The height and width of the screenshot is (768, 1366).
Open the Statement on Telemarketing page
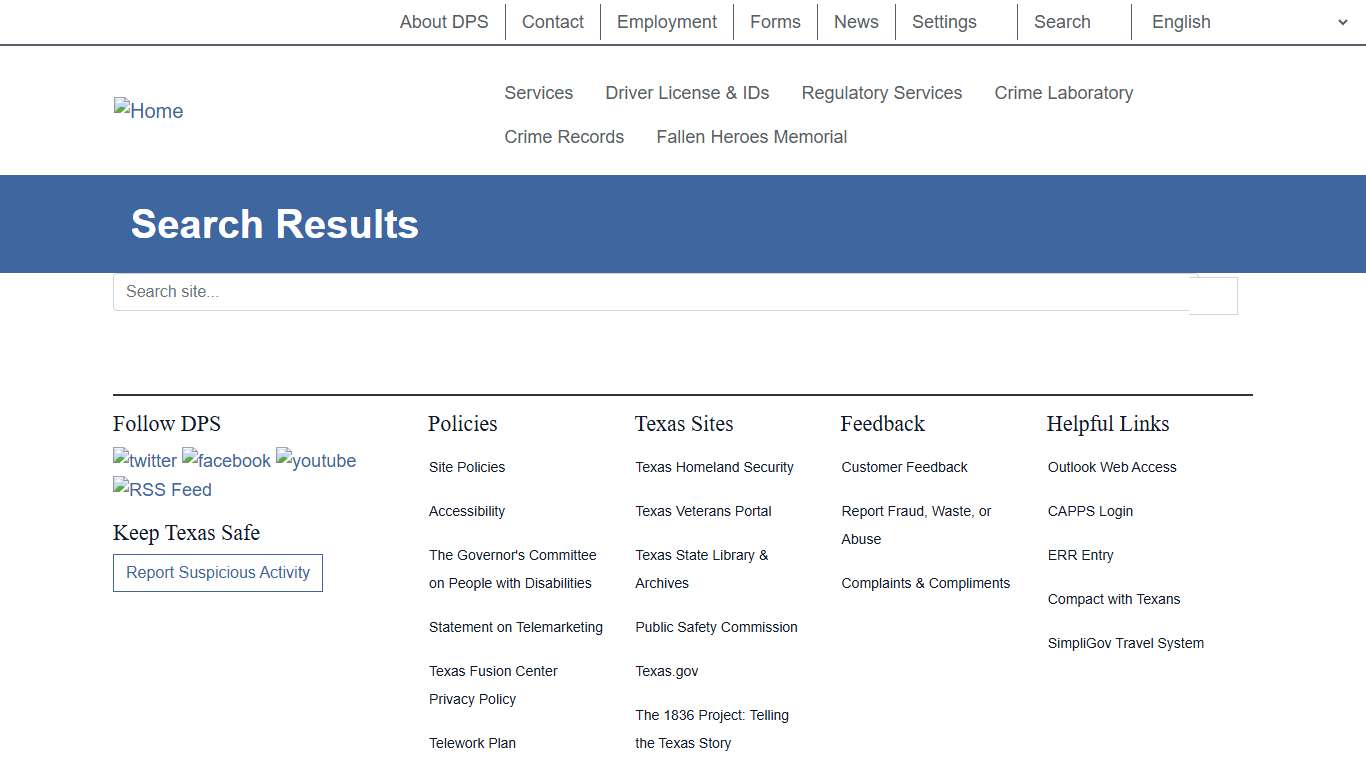tap(515, 627)
